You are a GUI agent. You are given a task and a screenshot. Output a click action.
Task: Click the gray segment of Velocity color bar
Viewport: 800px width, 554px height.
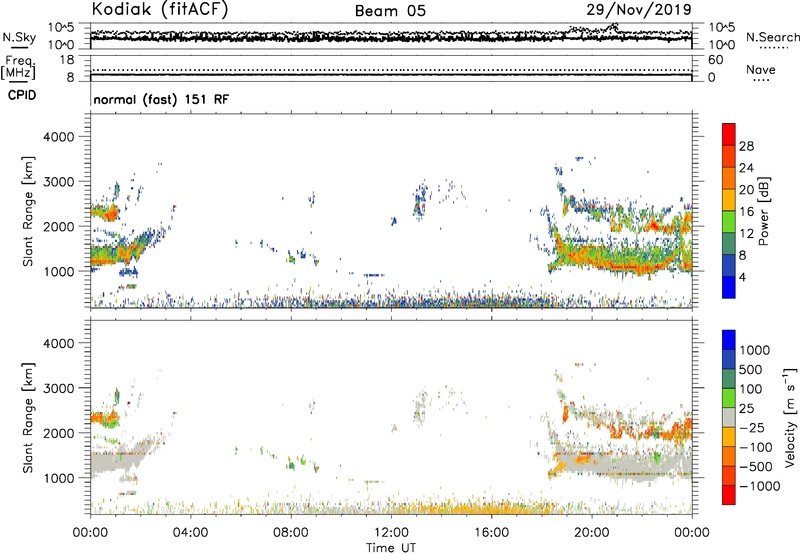click(x=729, y=417)
